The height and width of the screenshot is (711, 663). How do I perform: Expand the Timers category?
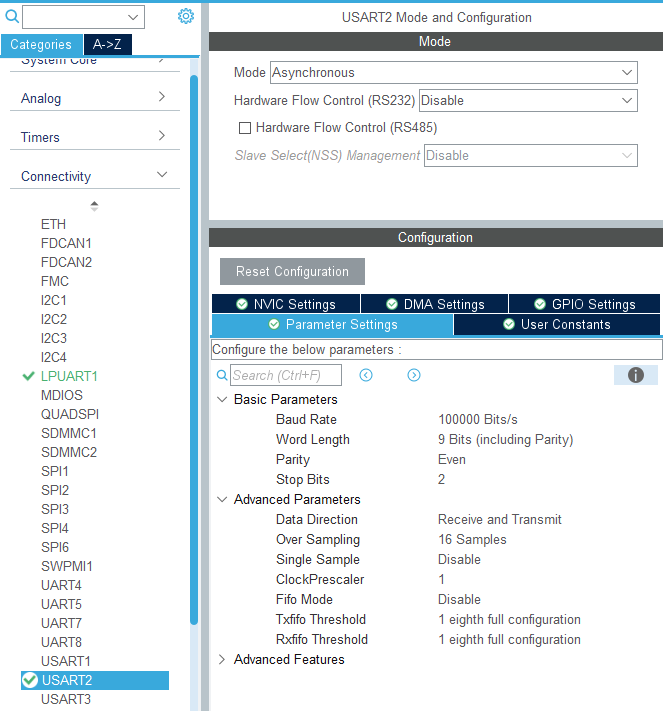tap(95, 137)
